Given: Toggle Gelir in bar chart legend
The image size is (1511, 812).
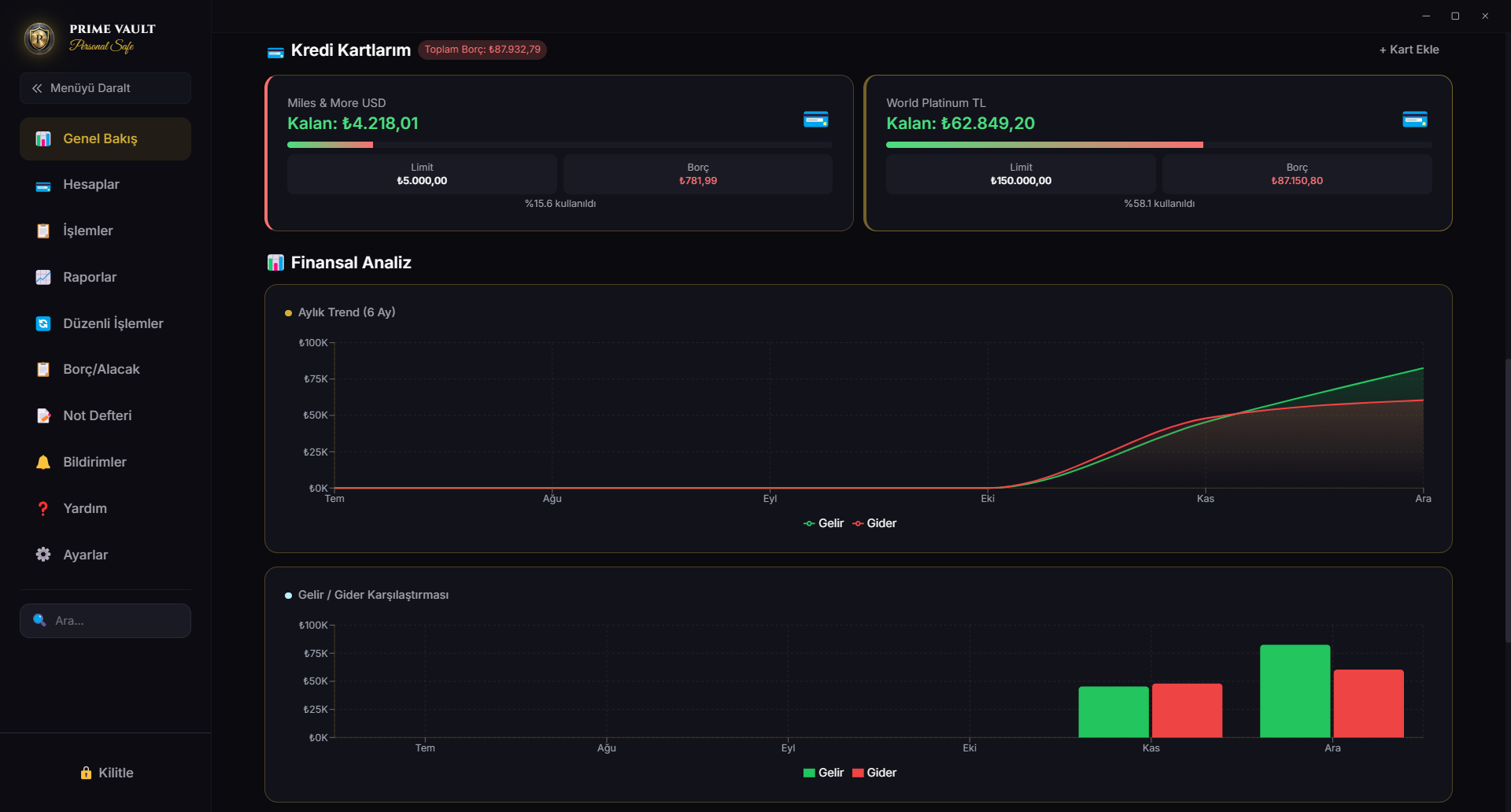Looking at the screenshot, I should [823, 773].
